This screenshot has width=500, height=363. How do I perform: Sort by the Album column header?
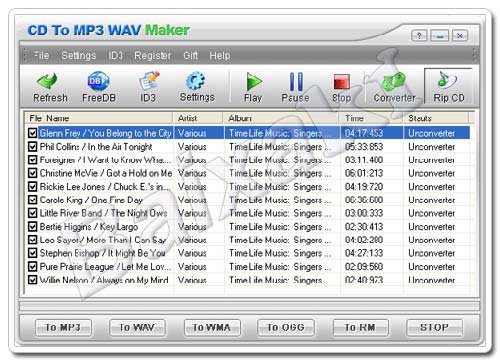[x=281, y=118]
